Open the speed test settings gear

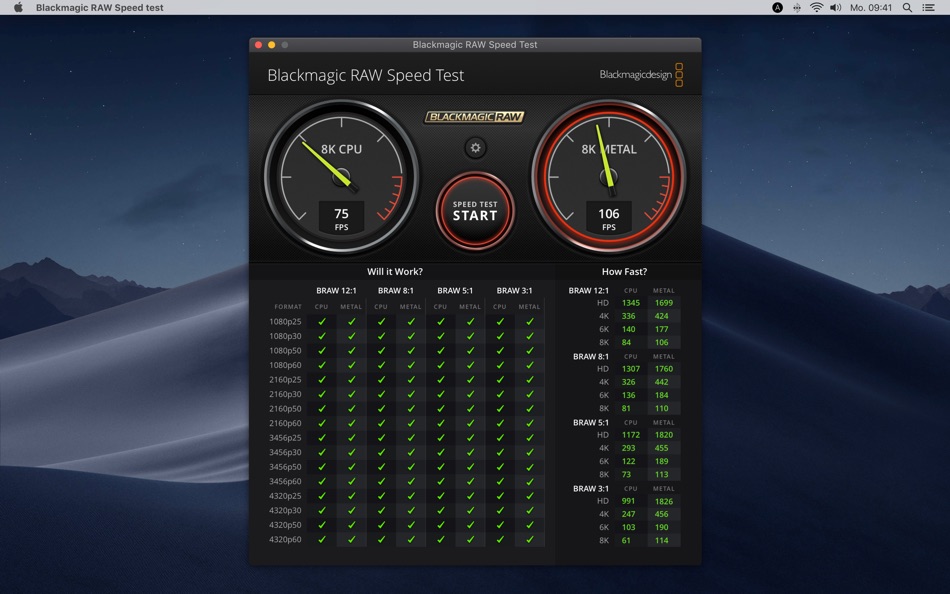pyautogui.click(x=474, y=147)
